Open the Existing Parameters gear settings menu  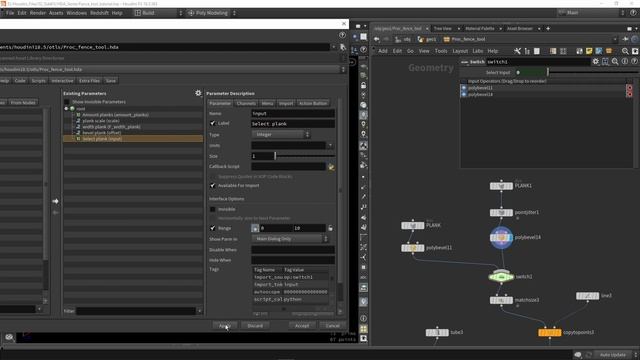(x=198, y=93)
